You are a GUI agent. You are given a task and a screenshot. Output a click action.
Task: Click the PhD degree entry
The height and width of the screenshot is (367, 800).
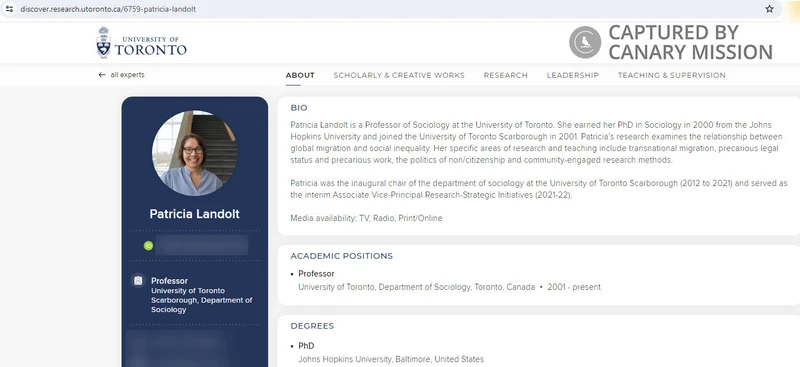click(387, 352)
